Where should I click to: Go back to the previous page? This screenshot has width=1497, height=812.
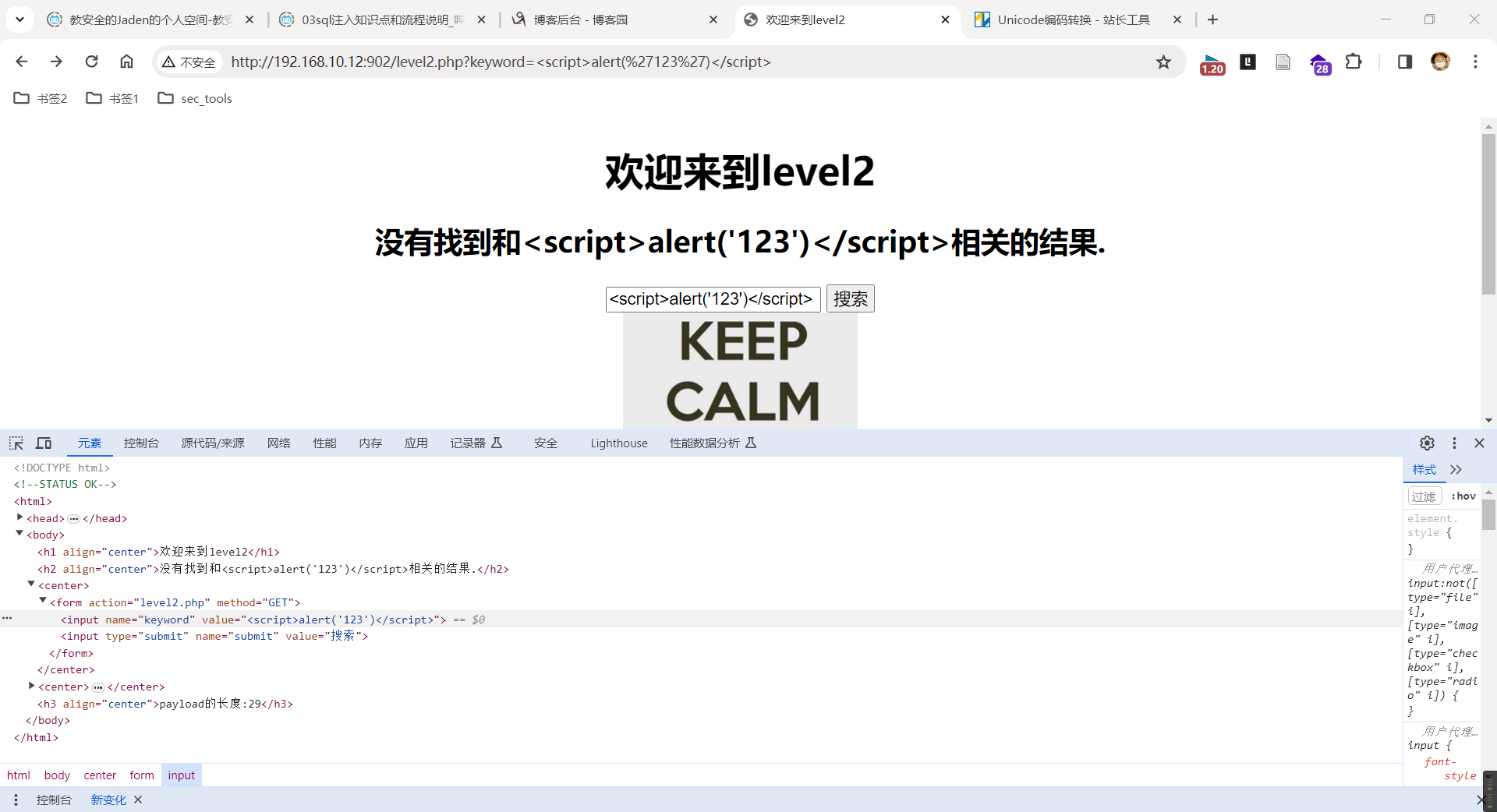[22, 62]
